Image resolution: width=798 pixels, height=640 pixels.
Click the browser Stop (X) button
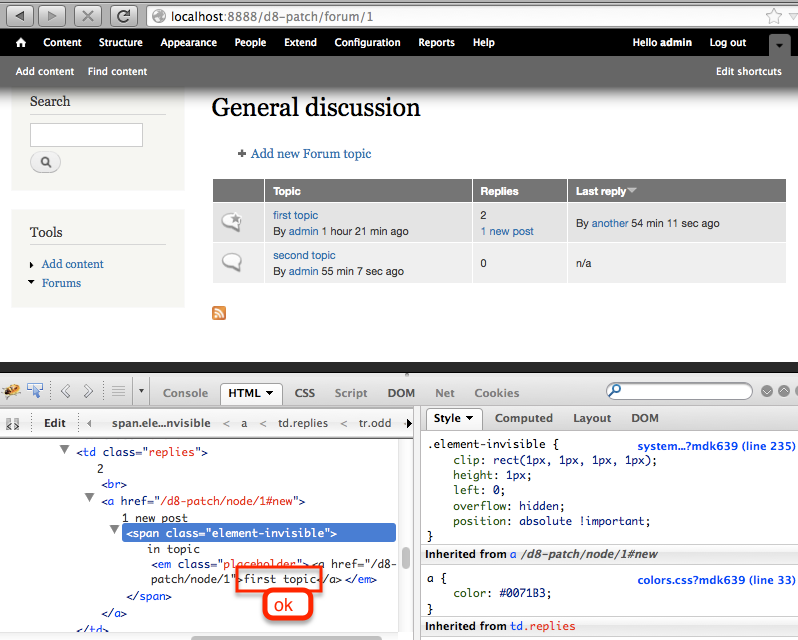coord(88,16)
